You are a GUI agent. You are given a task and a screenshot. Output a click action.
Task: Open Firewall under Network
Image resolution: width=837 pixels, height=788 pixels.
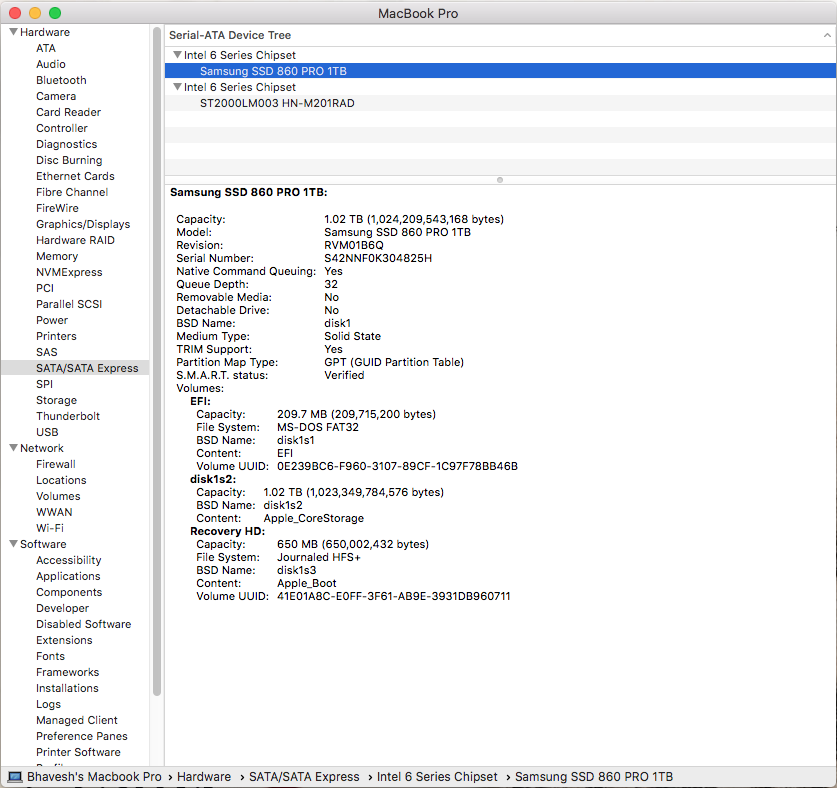tap(56, 464)
